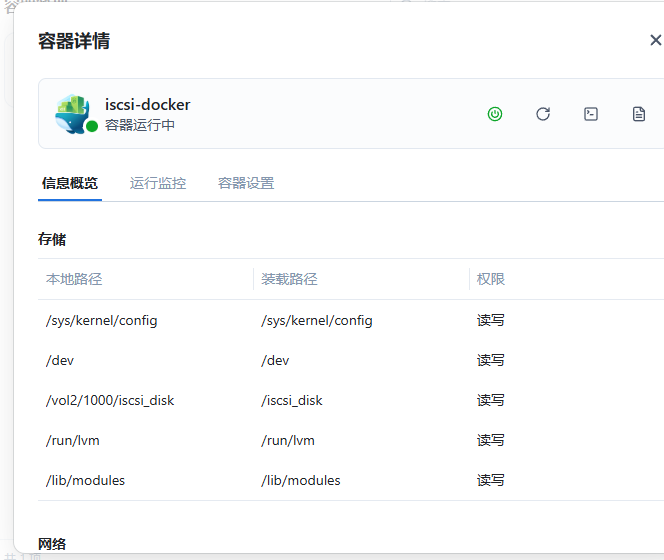Select mount path /iscsi_disk
This screenshot has width=664, height=560.
point(292,400)
